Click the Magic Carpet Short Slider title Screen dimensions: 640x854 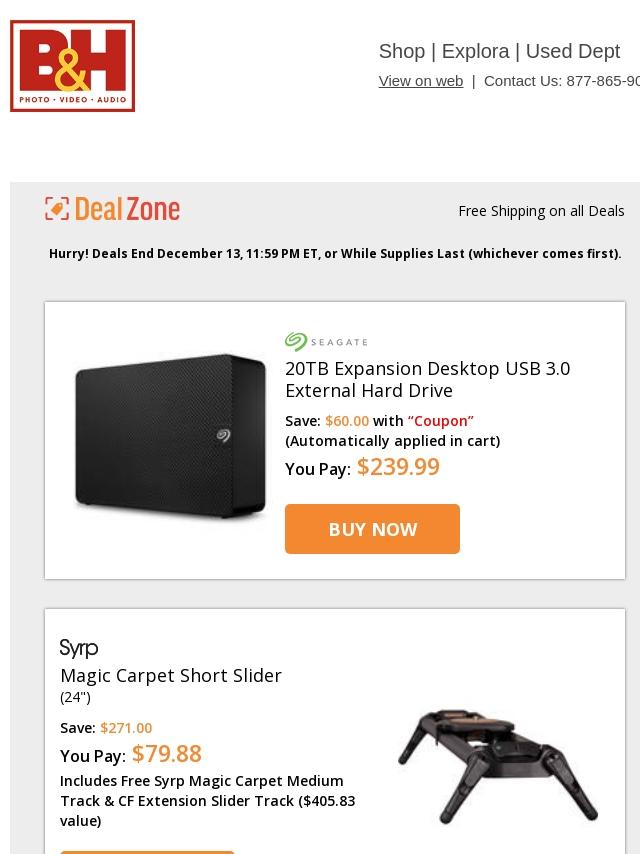point(171,675)
